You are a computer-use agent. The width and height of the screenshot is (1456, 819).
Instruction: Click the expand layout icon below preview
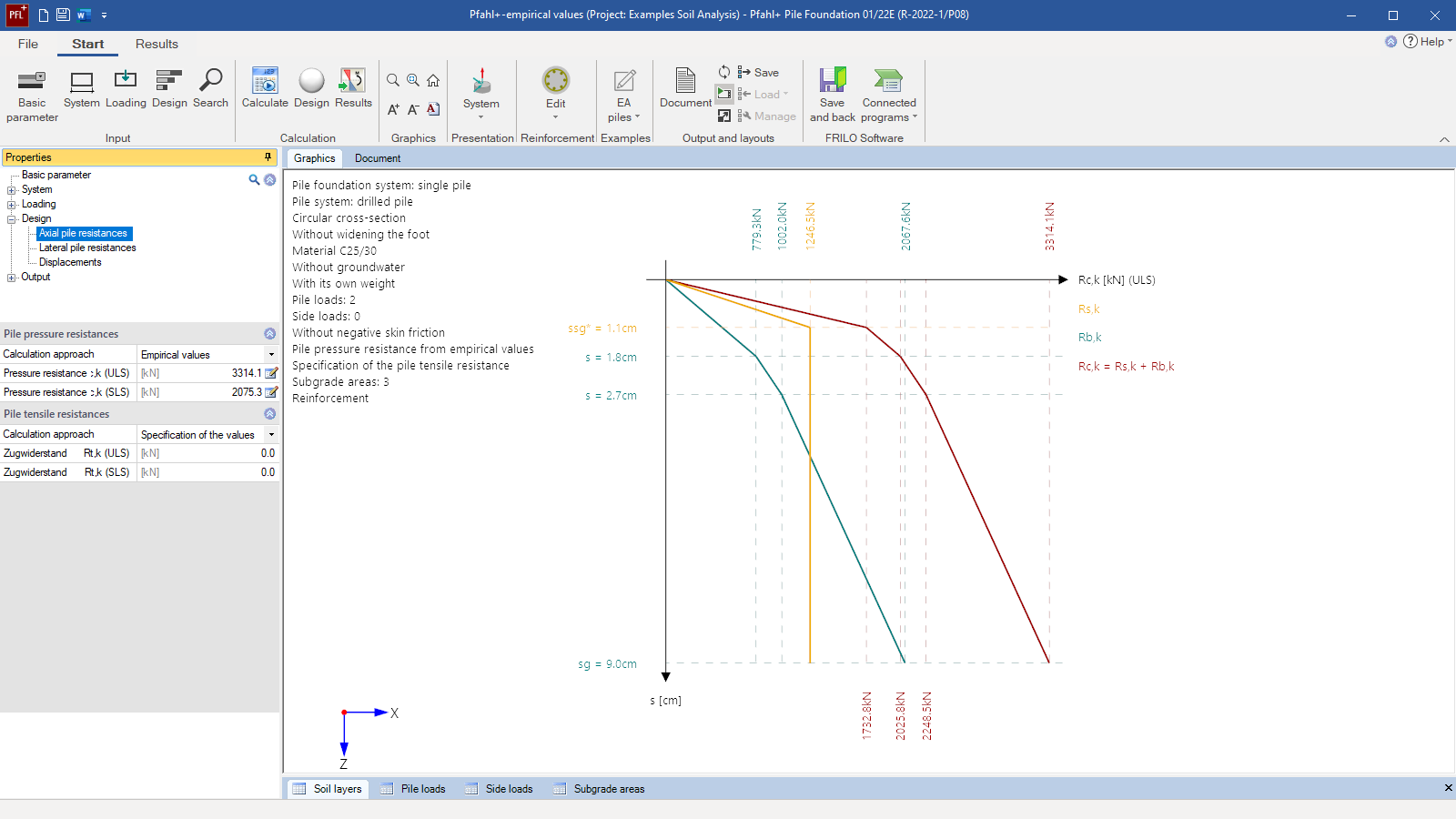724,116
